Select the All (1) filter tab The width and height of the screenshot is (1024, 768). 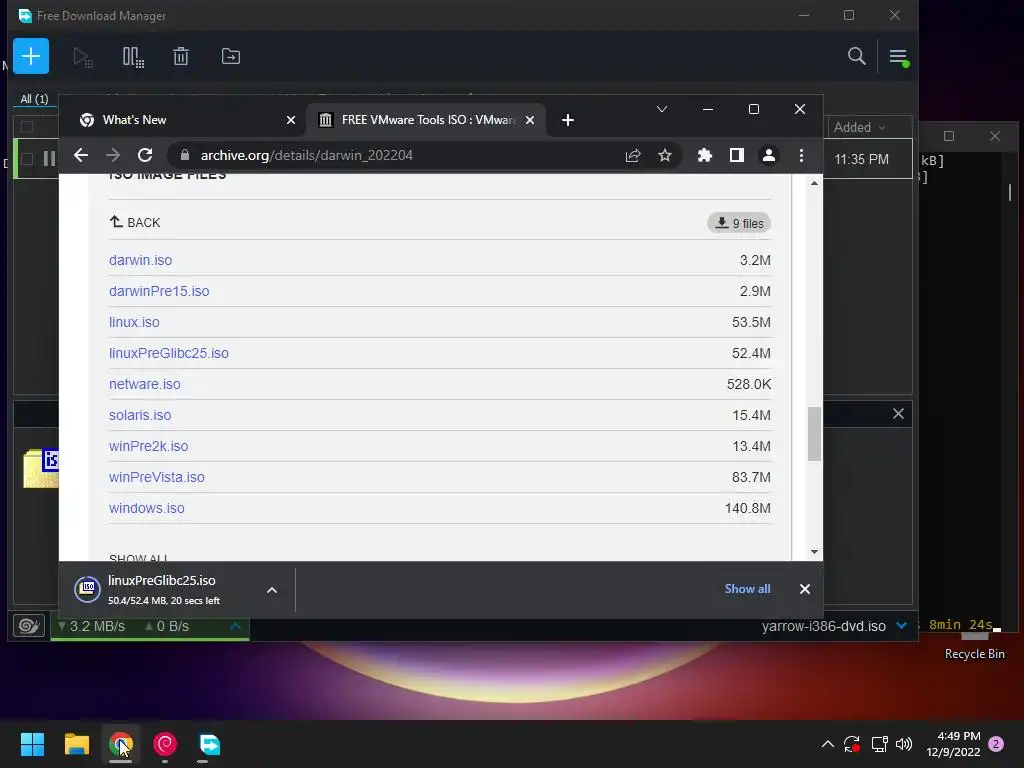(34, 99)
